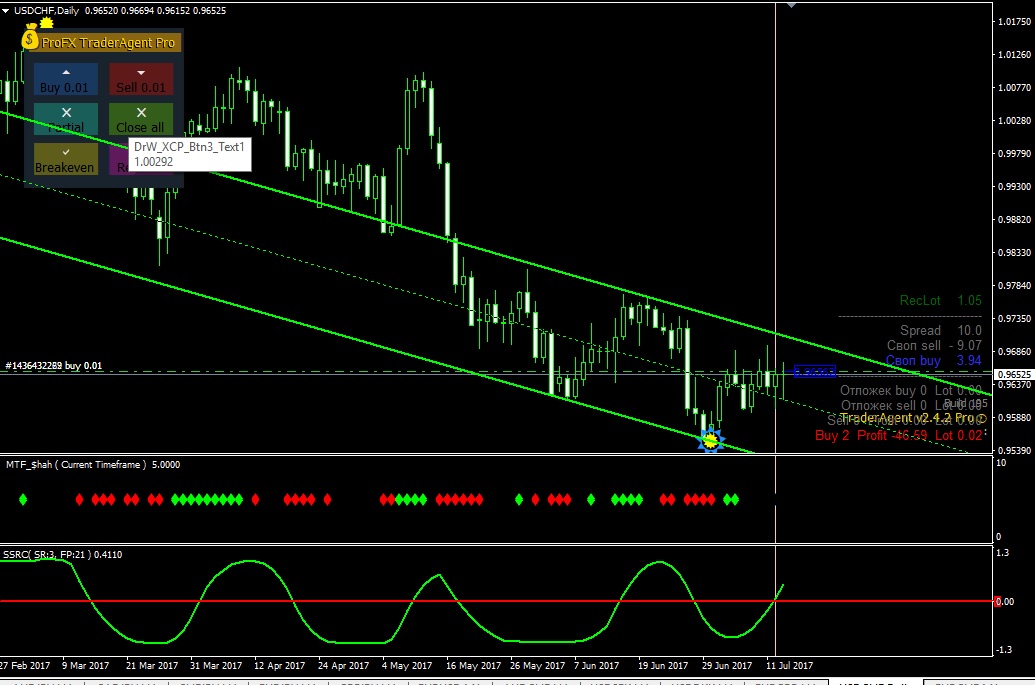Click the 1.01750 price scale label
The width and height of the screenshot is (1035, 685).
(x=1015, y=22)
